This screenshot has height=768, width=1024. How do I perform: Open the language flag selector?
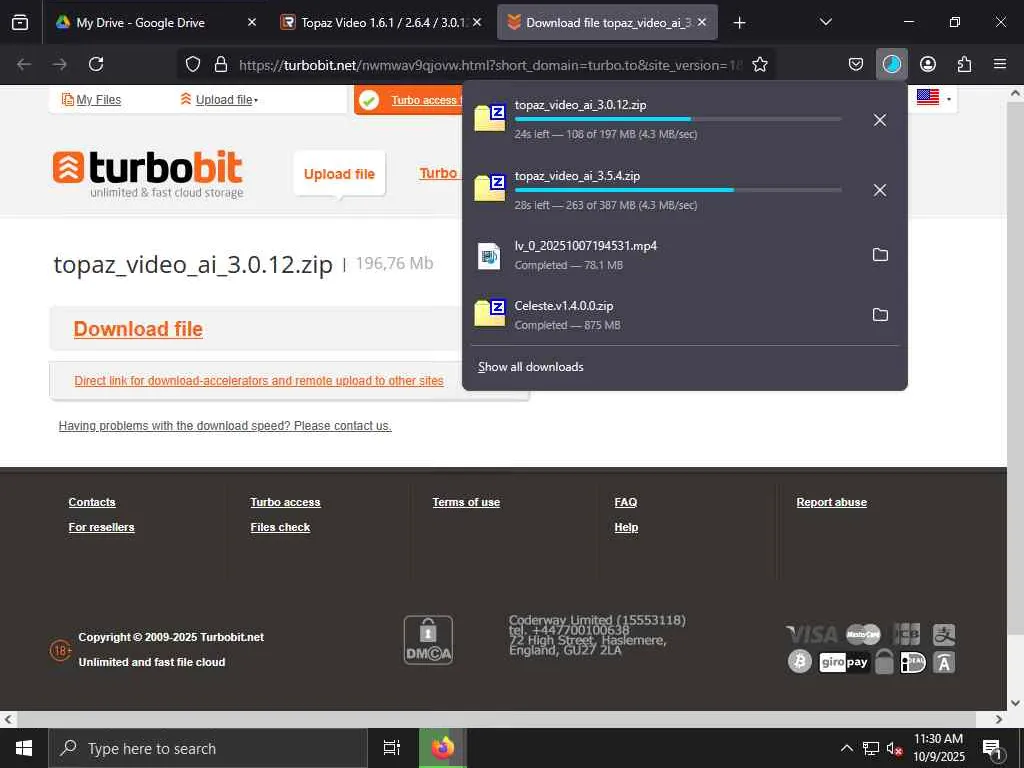click(933, 98)
